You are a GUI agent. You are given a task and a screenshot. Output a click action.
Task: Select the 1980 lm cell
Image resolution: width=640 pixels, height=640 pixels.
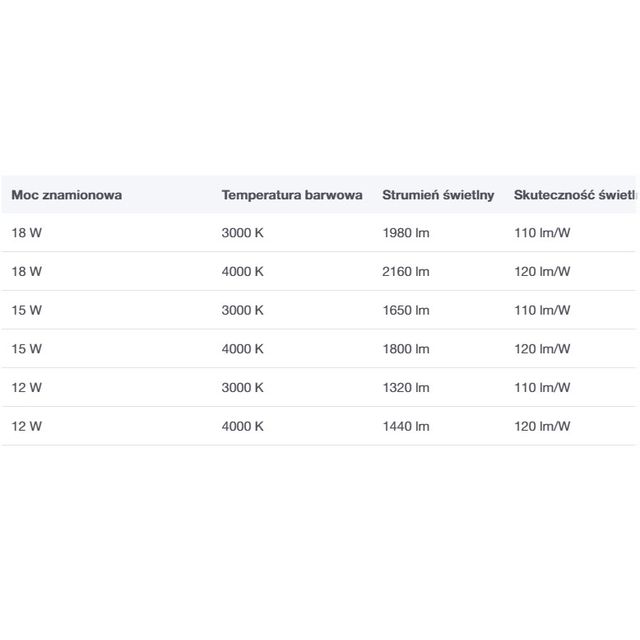tap(406, 233)
